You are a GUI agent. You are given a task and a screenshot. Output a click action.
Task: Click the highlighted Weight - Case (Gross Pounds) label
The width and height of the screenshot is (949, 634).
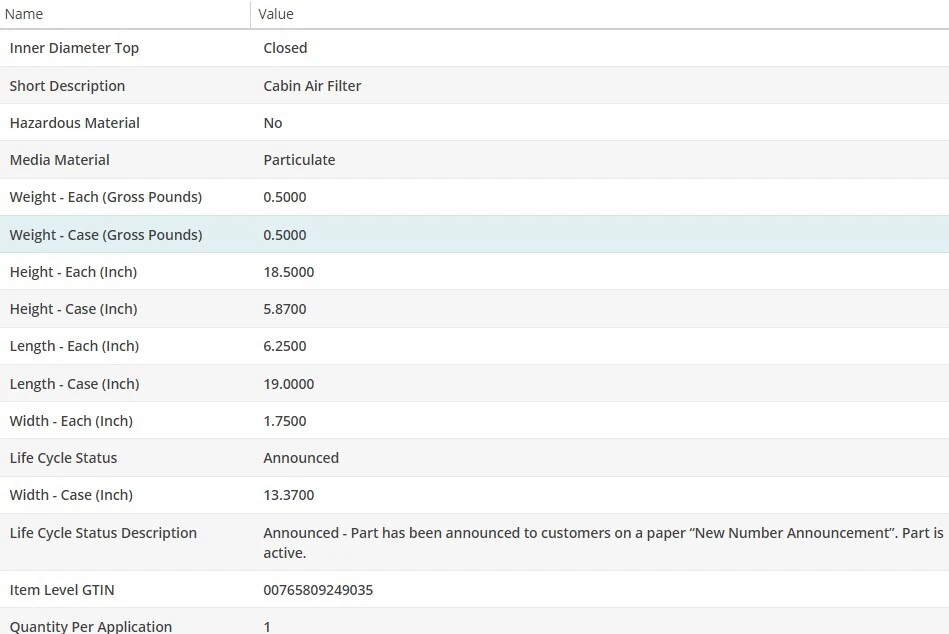click(x=105, y=235)
